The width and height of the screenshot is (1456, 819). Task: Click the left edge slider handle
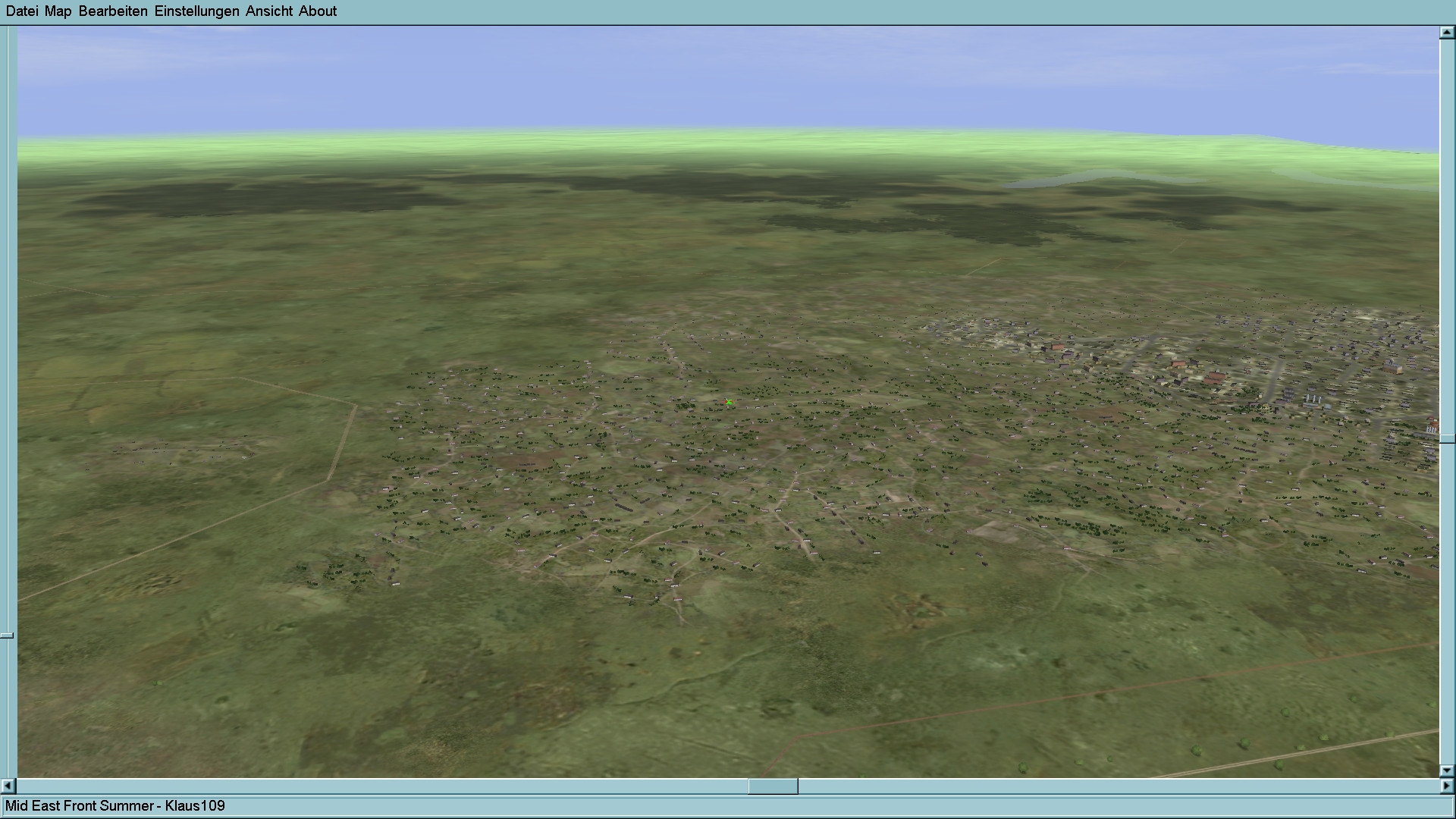point(7,635)
